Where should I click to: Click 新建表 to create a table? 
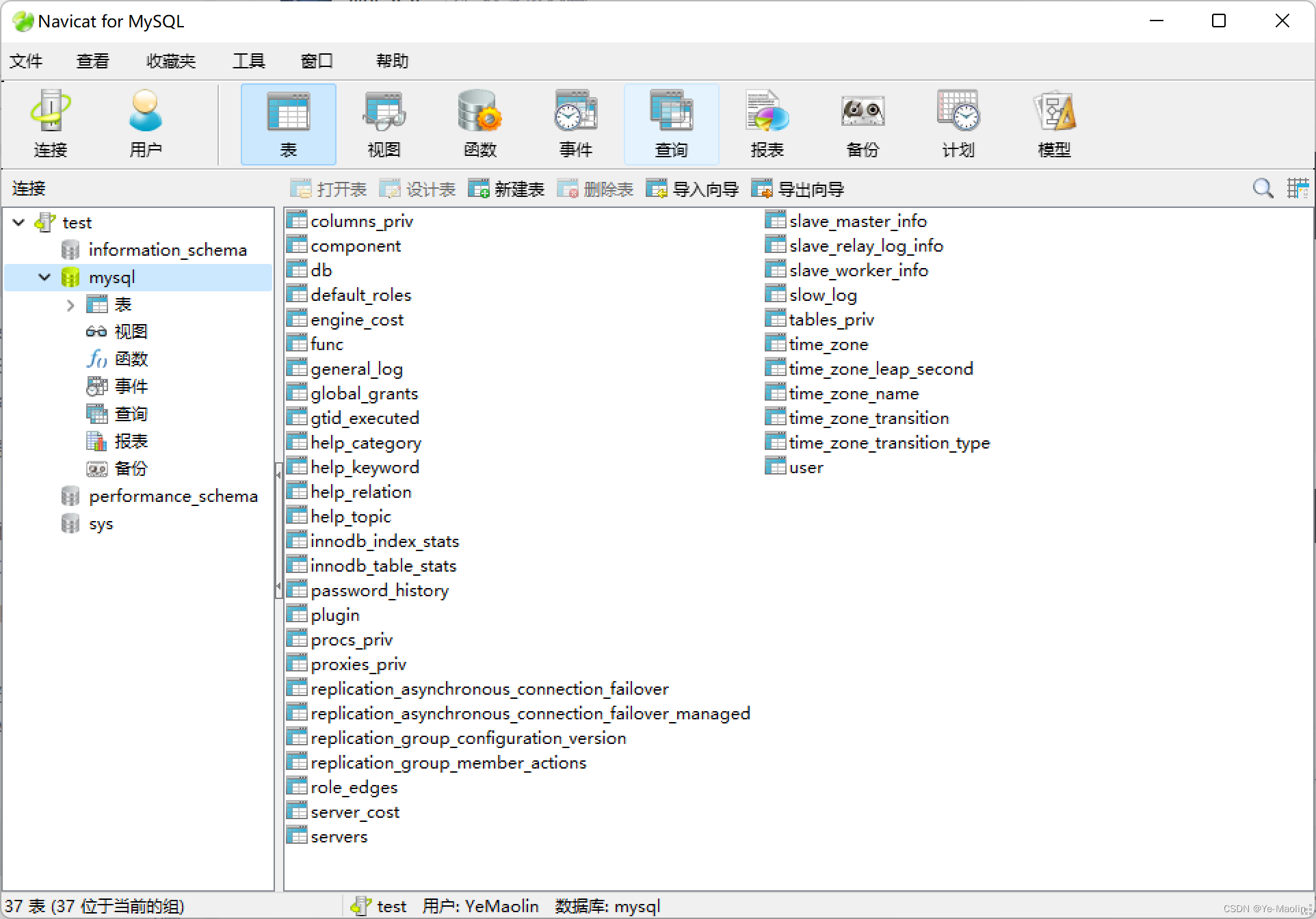(505, 189)
